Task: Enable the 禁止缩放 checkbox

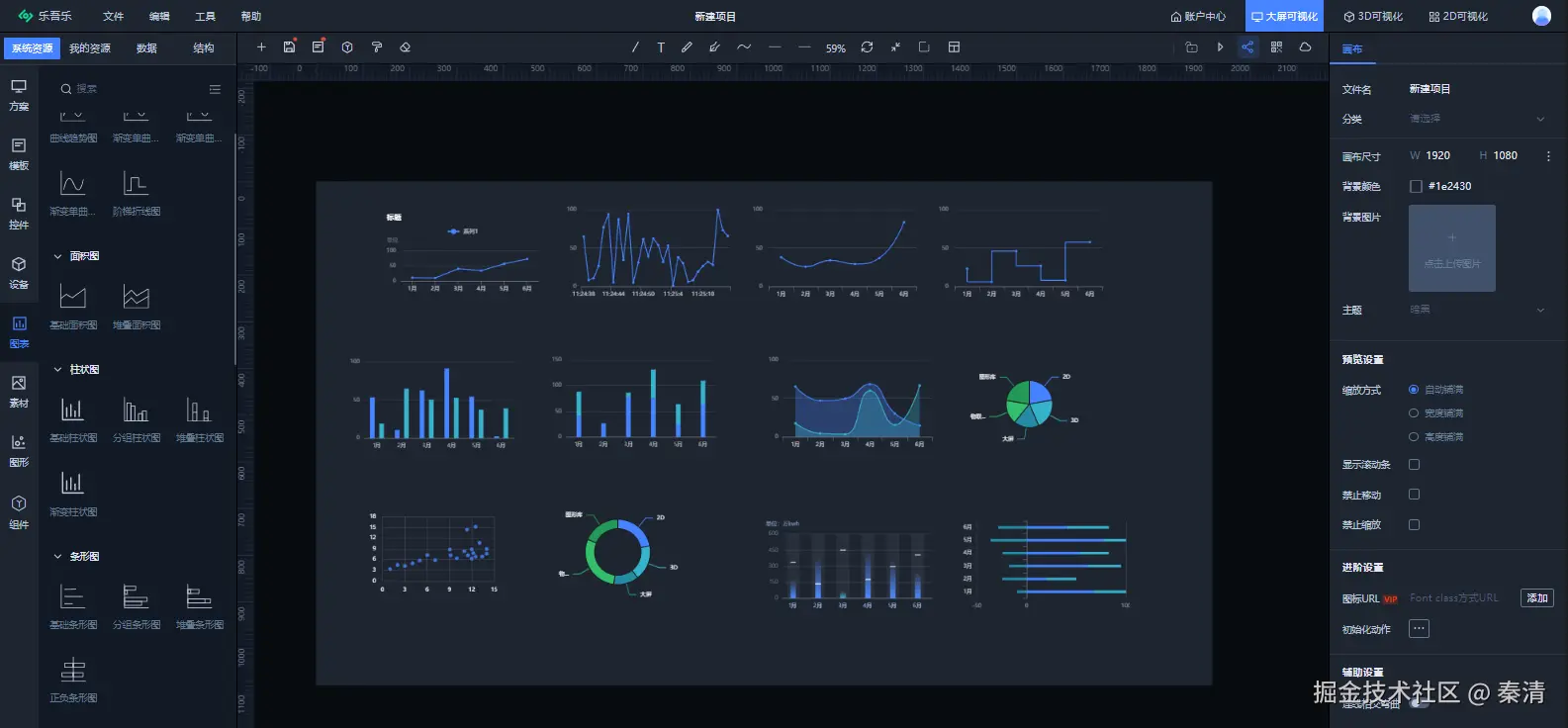Action: click(1415, 525)
